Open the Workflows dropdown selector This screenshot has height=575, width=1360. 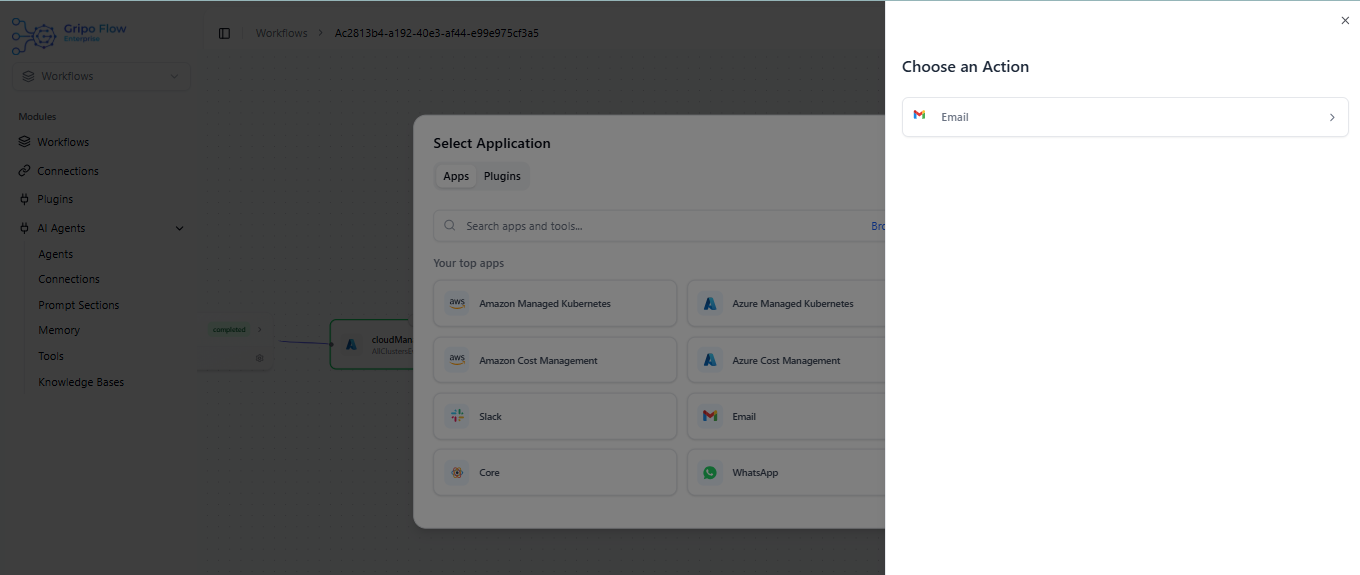(x=100, y=76)
